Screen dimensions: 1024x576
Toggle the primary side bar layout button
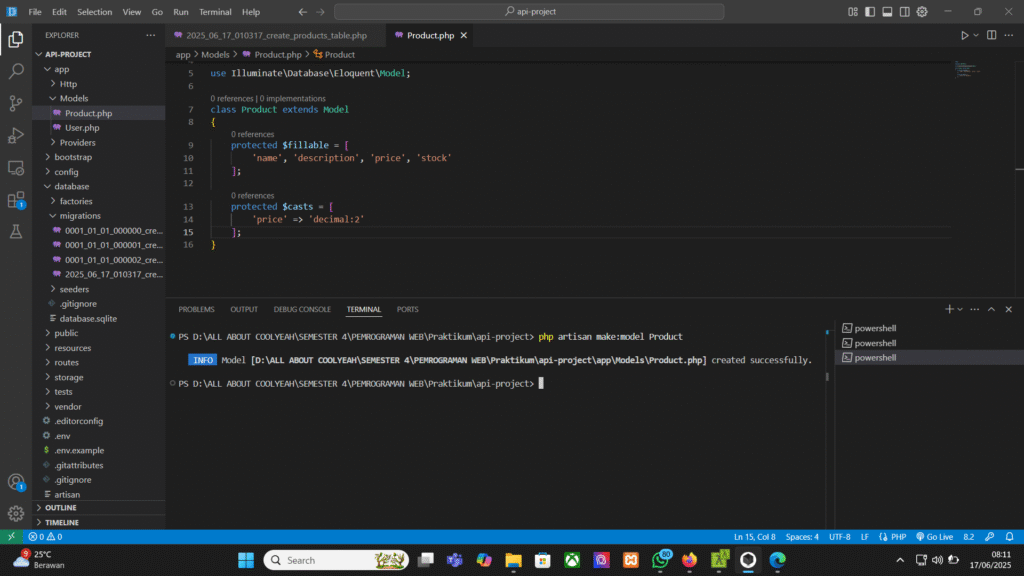(870, 12)
